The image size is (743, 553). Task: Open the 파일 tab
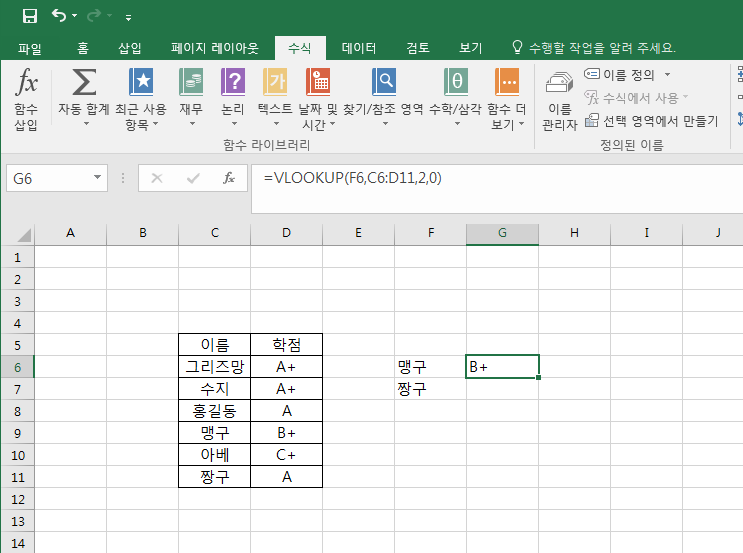[x=29, y=48]
